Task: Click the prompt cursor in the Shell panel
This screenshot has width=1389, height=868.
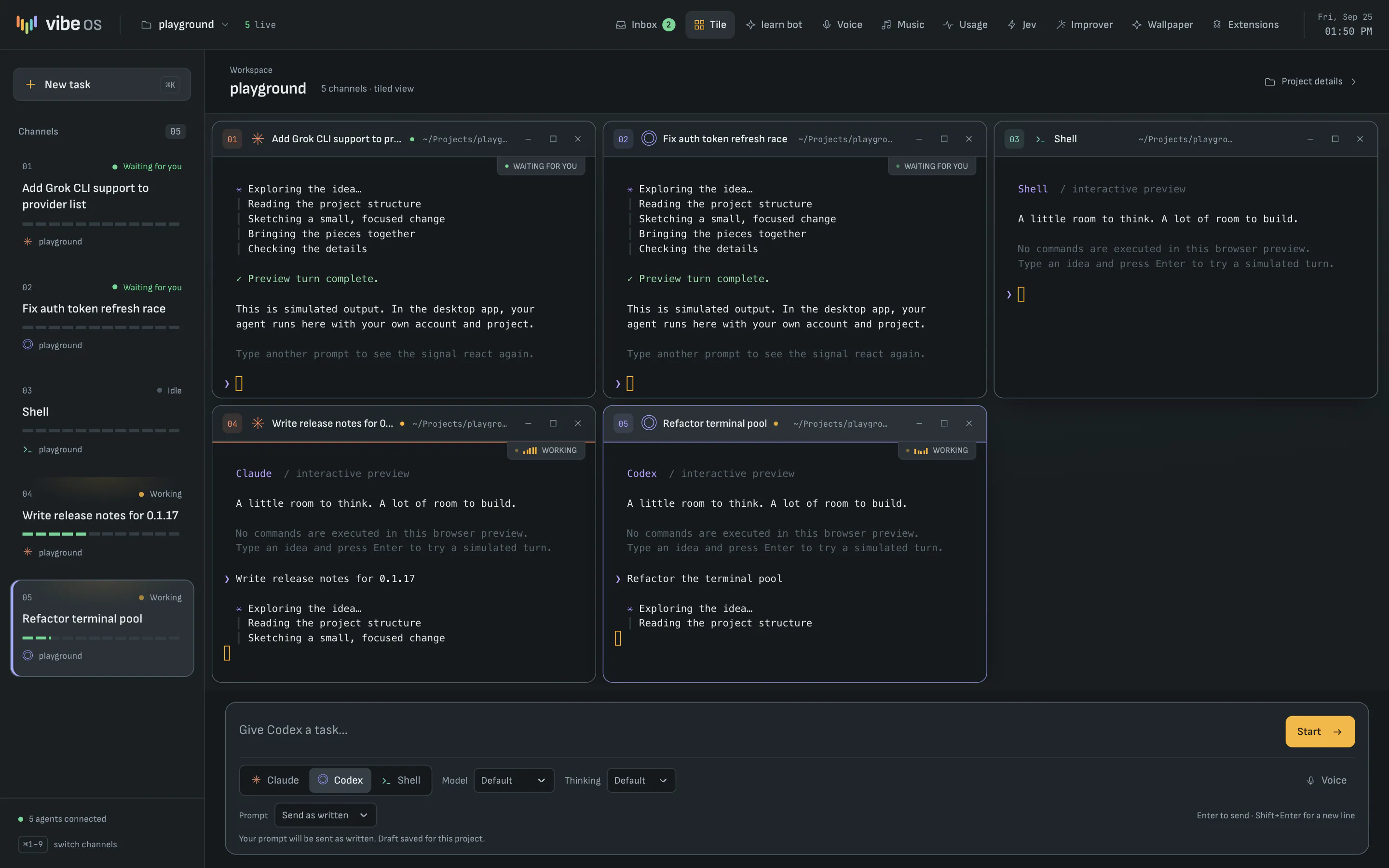Action: point(1021,295)
